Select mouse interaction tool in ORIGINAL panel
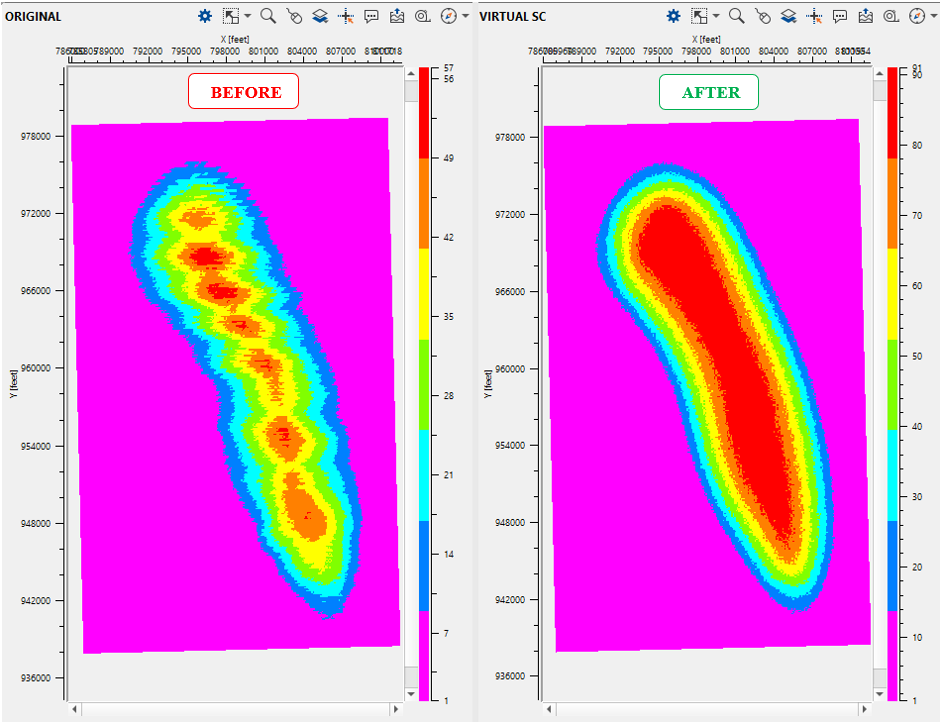 coord(294,16)
